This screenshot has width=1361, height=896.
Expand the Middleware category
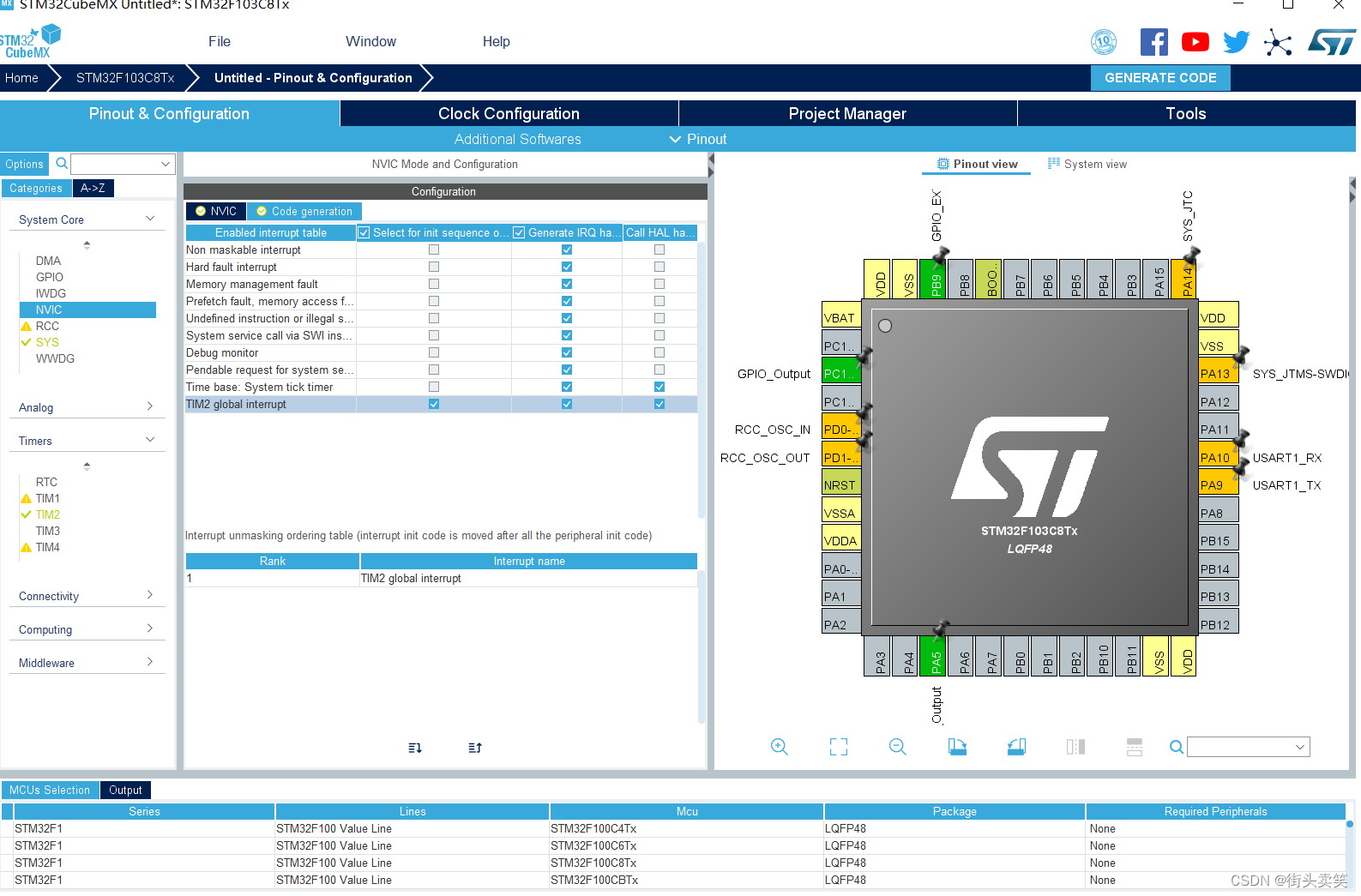click(150, 662)
